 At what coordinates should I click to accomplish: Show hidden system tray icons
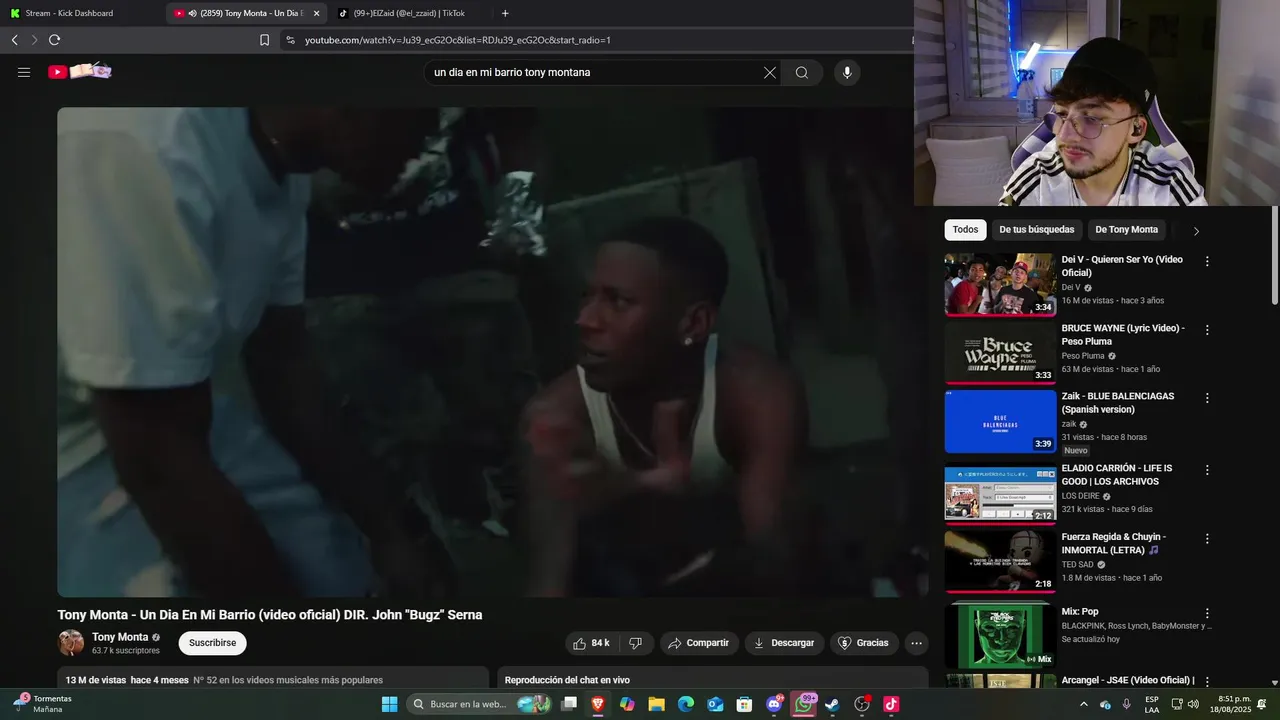1084,704
